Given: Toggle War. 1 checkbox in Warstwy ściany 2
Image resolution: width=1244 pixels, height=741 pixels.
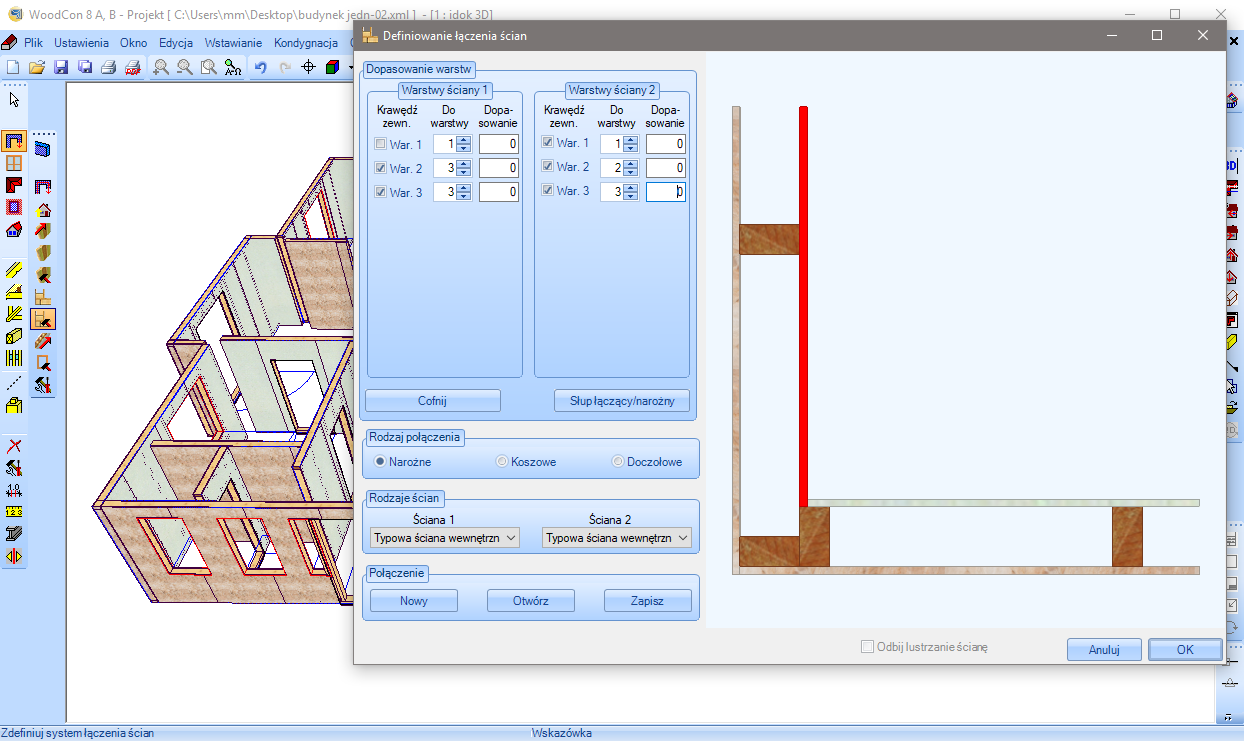Looking at the screenshot, I should tap(547, 143).
